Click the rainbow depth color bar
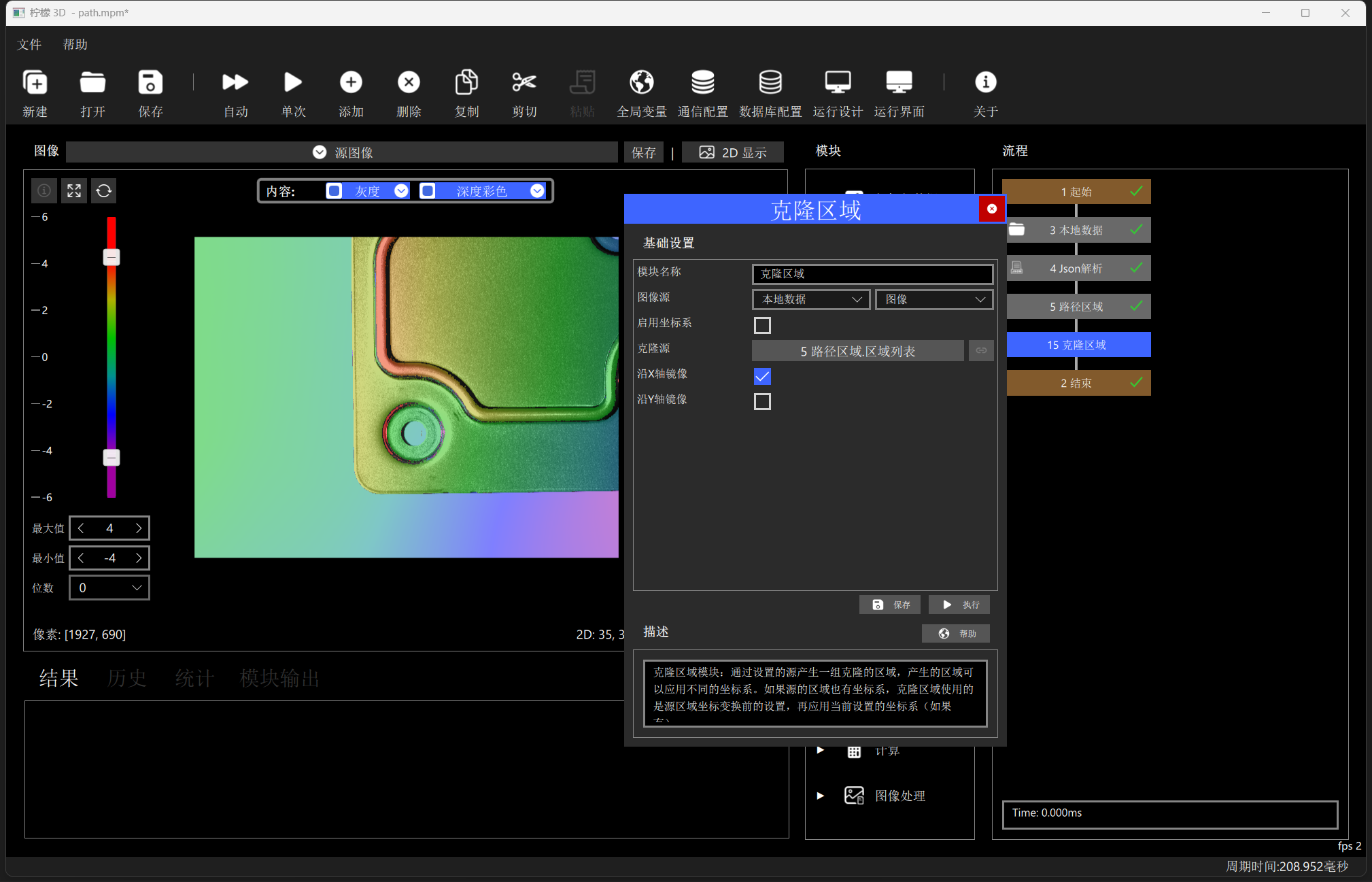Image resolution: width=1372 pixels, height=882 pixels. tap(112, 357)
